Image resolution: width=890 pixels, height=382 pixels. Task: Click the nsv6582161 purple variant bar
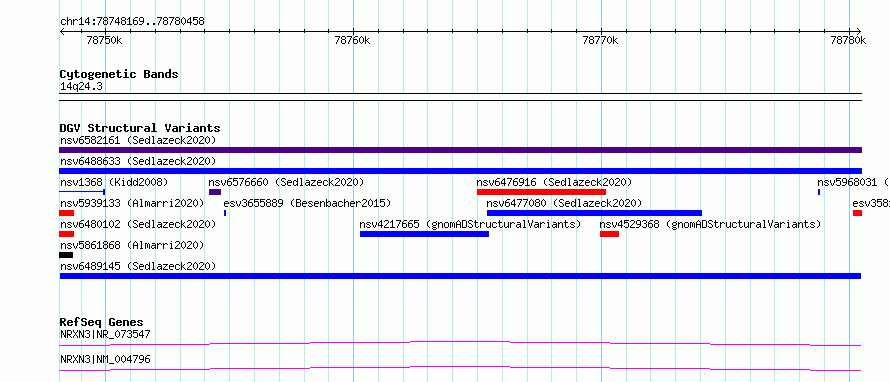pyautogui.click(x=460, y=150)
